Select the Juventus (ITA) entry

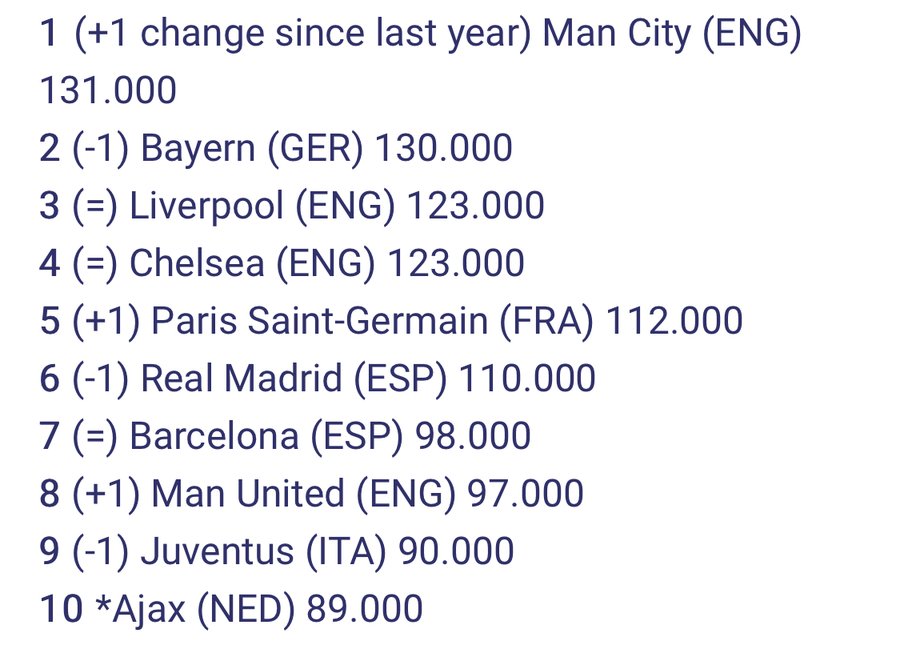(x=263, y=550)
